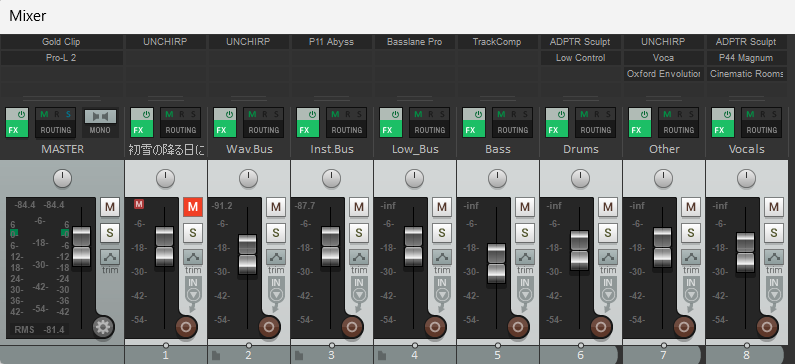The width and height of the screenshot is (795, 364).
Task: Open Cinematic Rooms plugin on Vocals
Action: [x=746, y=74]
